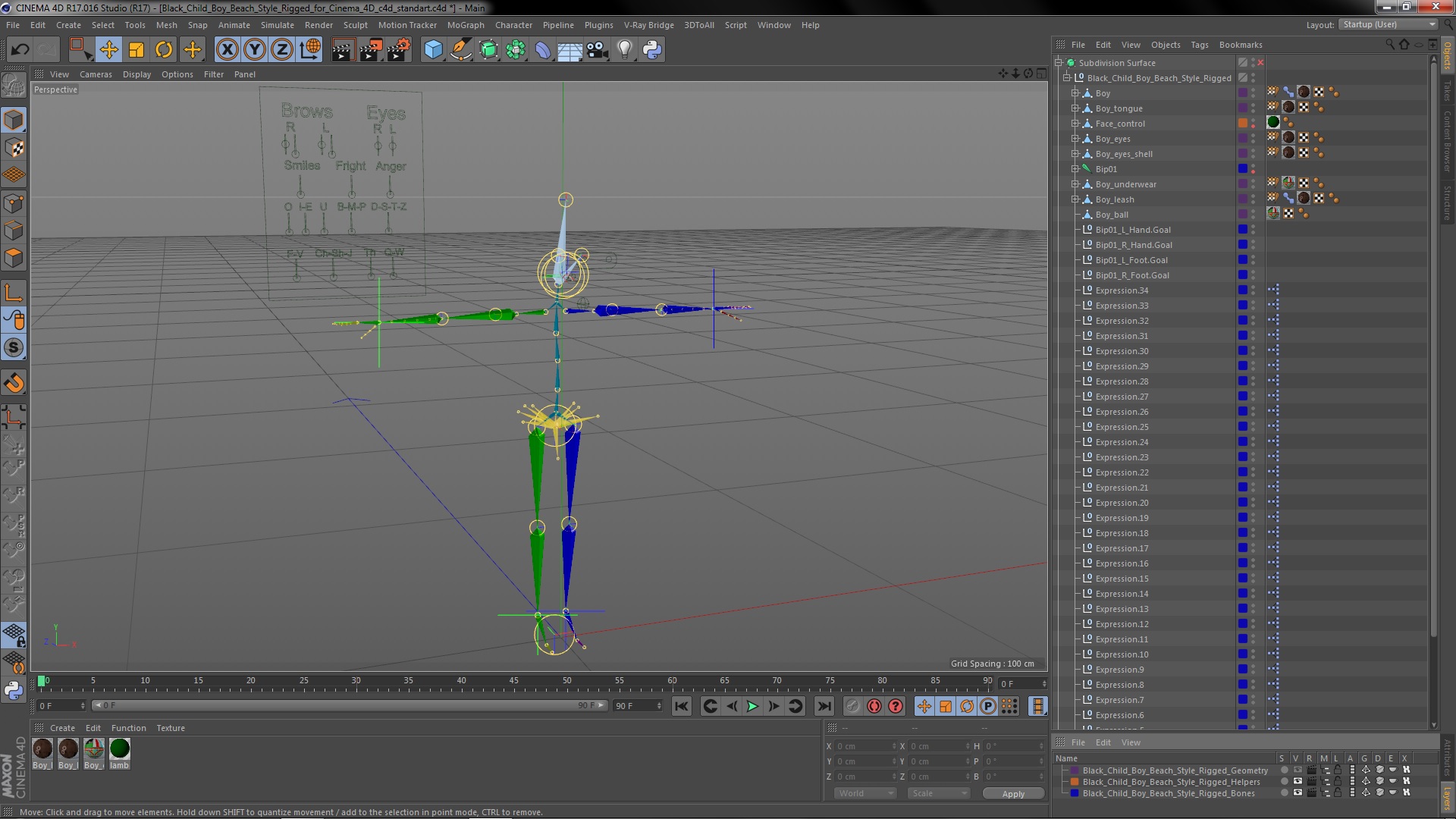Open the Animate menu
The width and height of the screenshot is (1456, 819).
(234, 25)
